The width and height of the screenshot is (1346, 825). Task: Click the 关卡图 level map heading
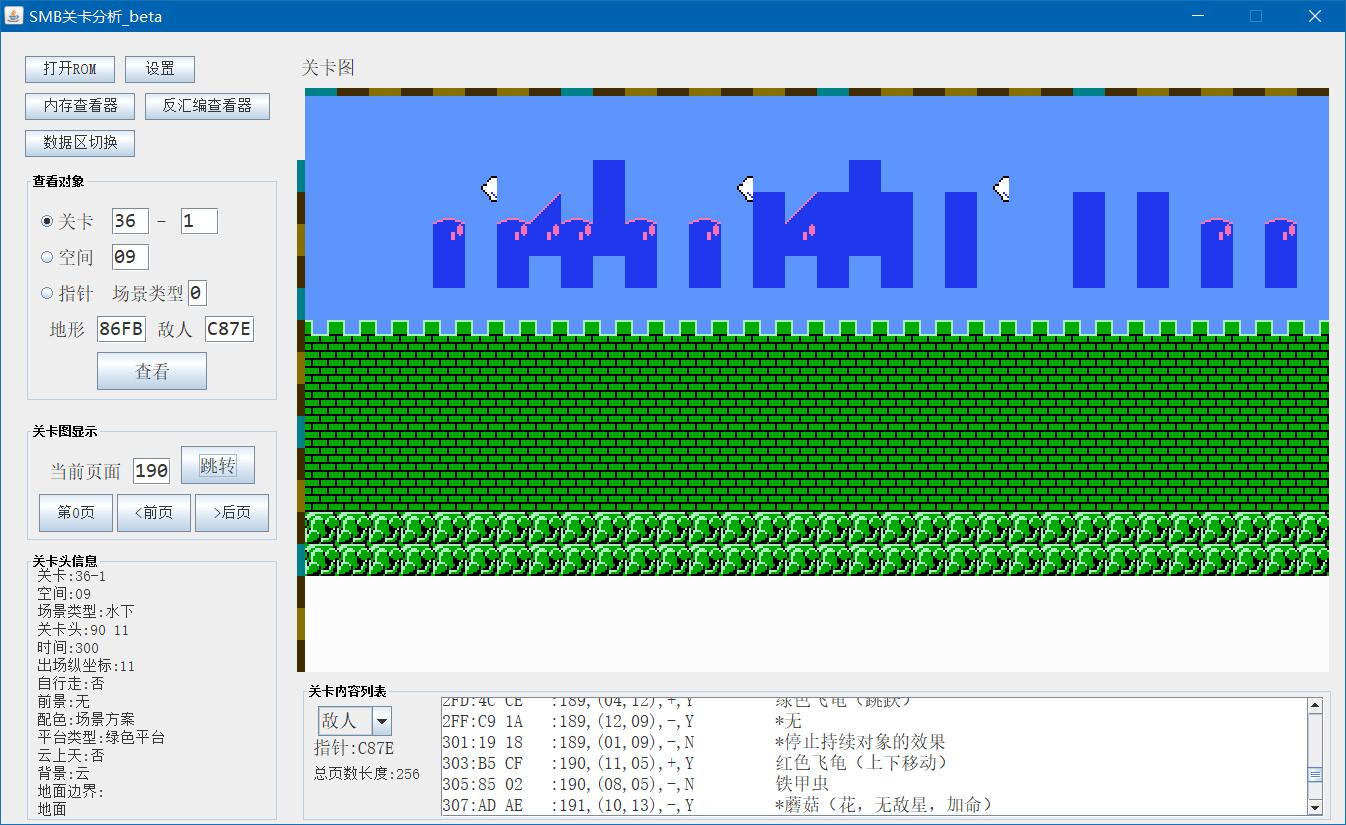point(328,68)
